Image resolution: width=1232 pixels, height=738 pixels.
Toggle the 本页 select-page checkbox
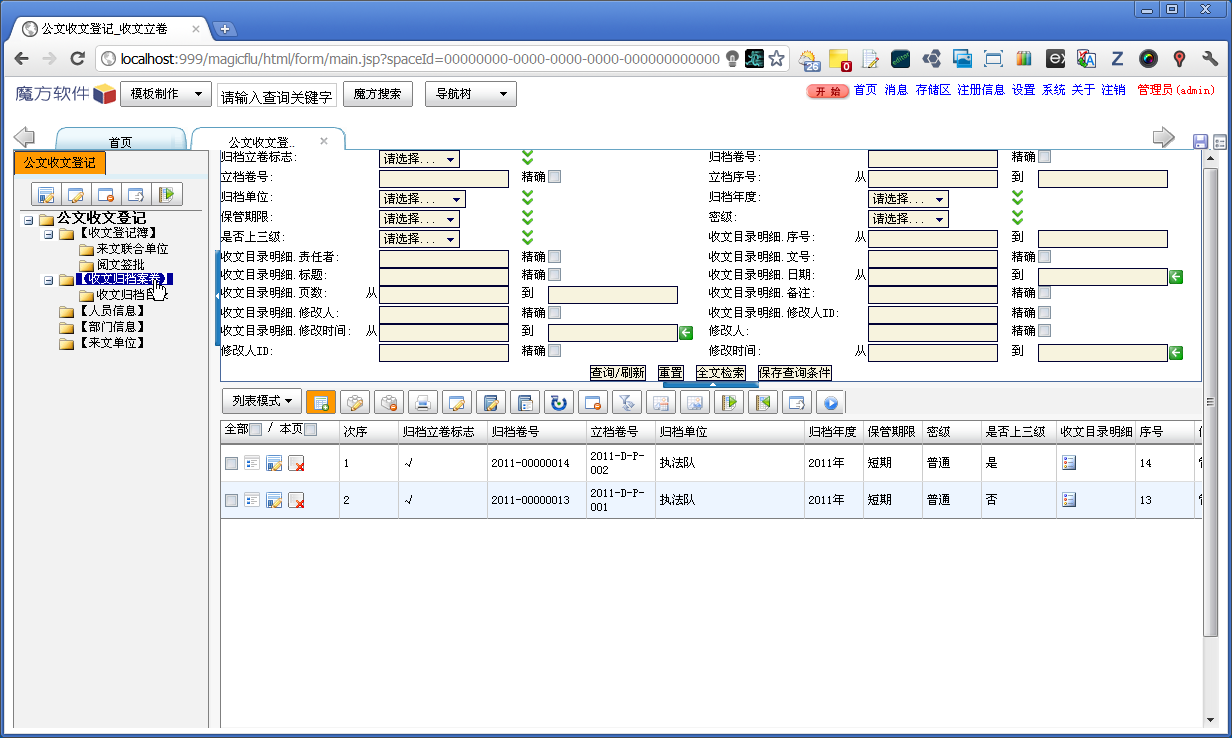(x=310, y=430)
